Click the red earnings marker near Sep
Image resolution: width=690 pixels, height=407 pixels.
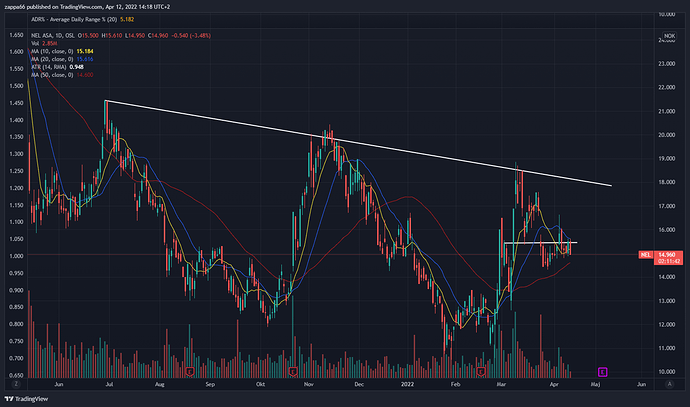click(190, 372)
